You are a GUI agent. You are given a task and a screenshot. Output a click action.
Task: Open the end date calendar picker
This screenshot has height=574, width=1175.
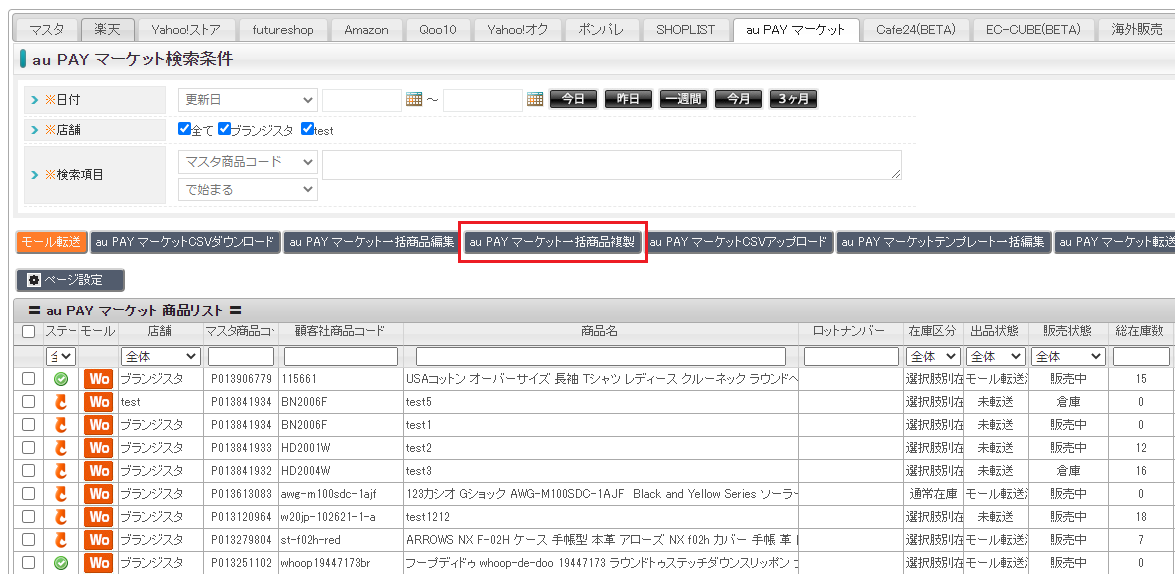535,99
